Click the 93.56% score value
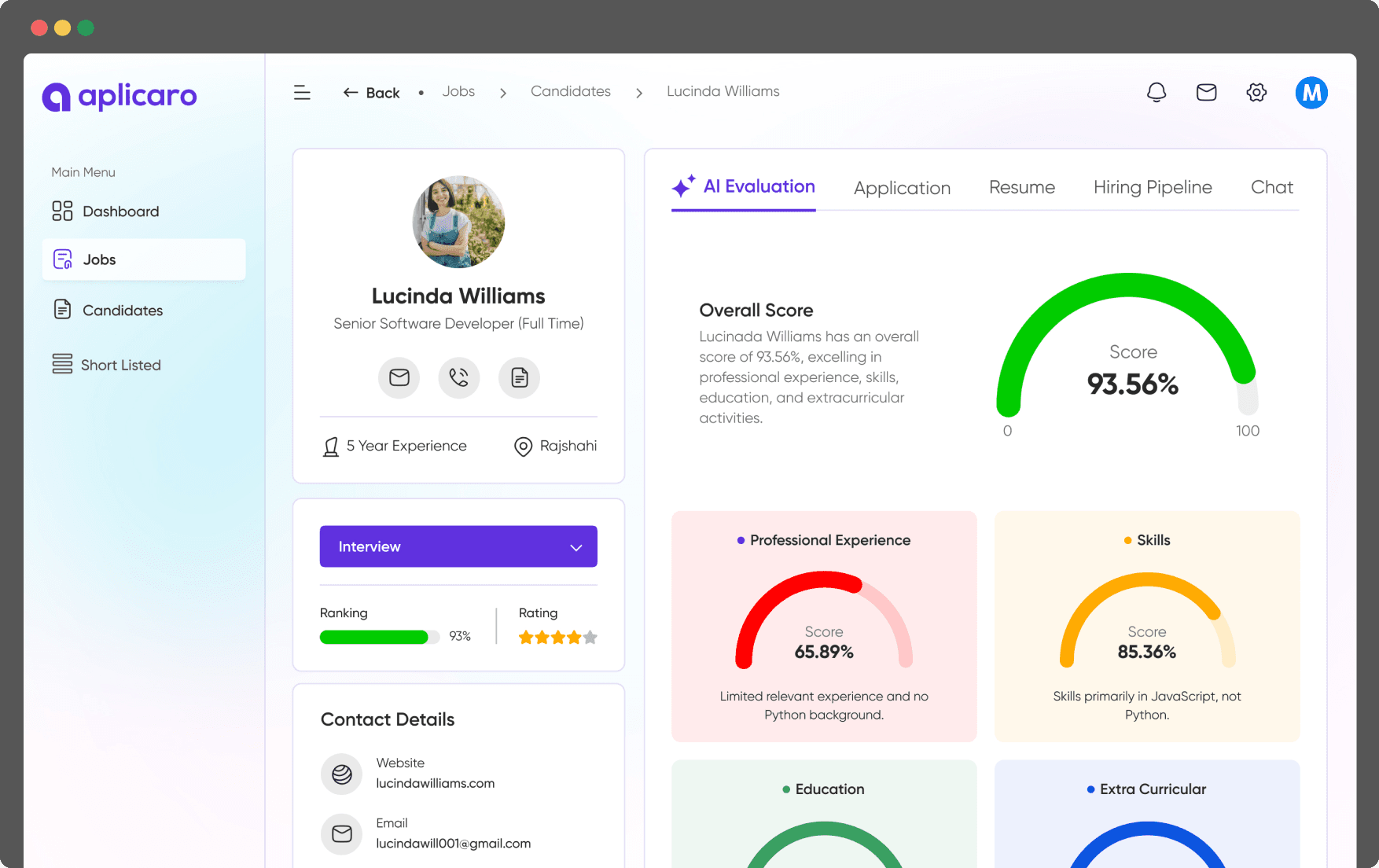The width and height of the screenshot is (1379, 868). (x=1133, y=384)
